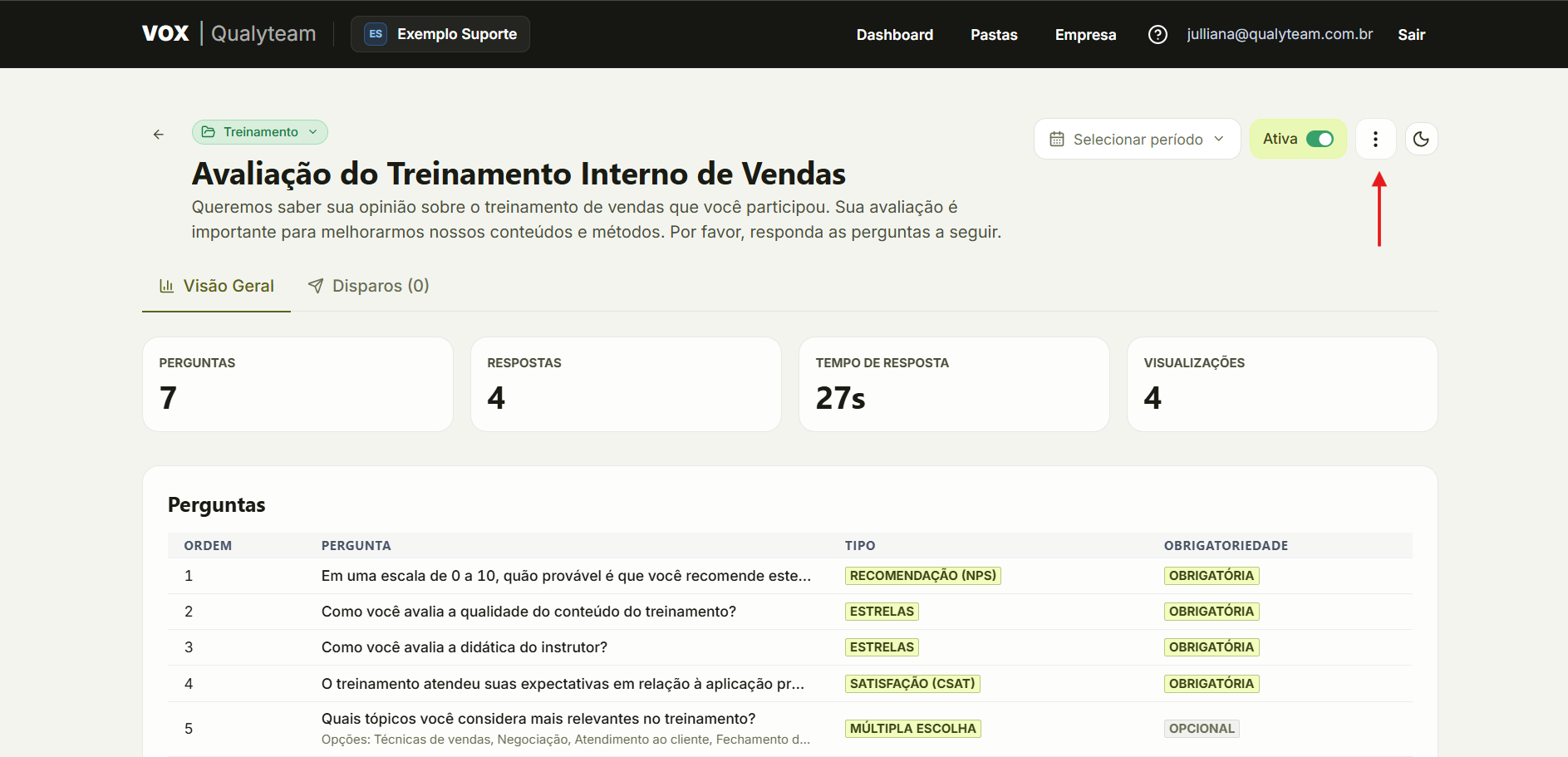Click the Perguntas count card
Image resolution: width=1568 pixels, height=757 pixels.
pos(297,384)
